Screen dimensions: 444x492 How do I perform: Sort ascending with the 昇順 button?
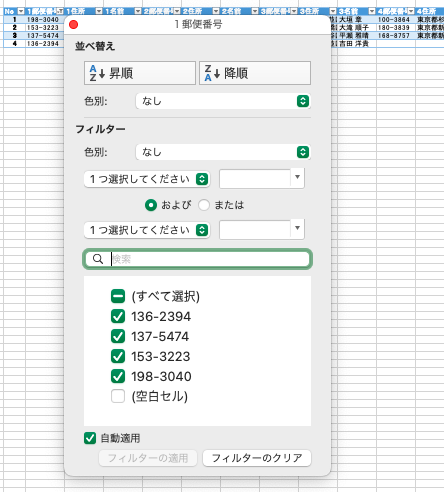click(x=140, y=73)
